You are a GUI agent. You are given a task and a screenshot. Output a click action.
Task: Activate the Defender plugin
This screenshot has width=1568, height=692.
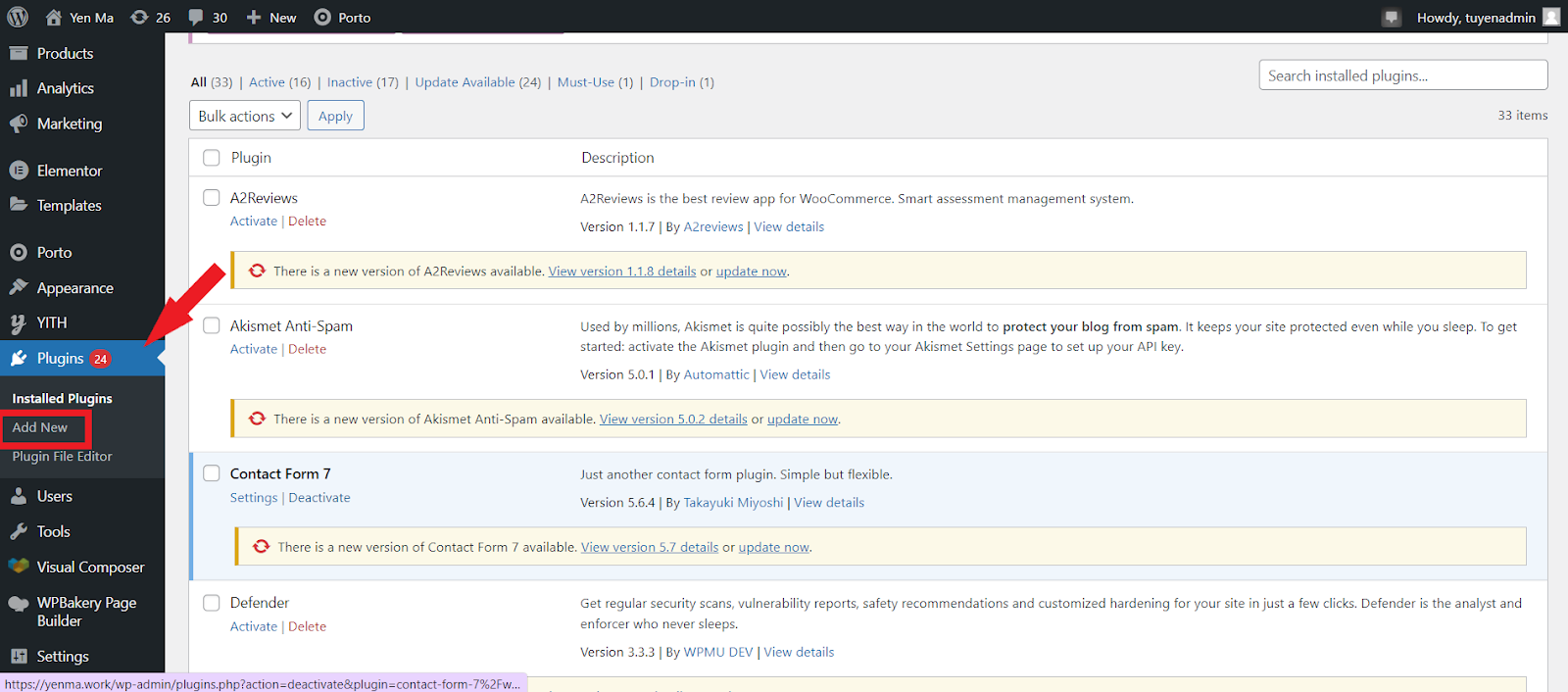coord(254,626)
